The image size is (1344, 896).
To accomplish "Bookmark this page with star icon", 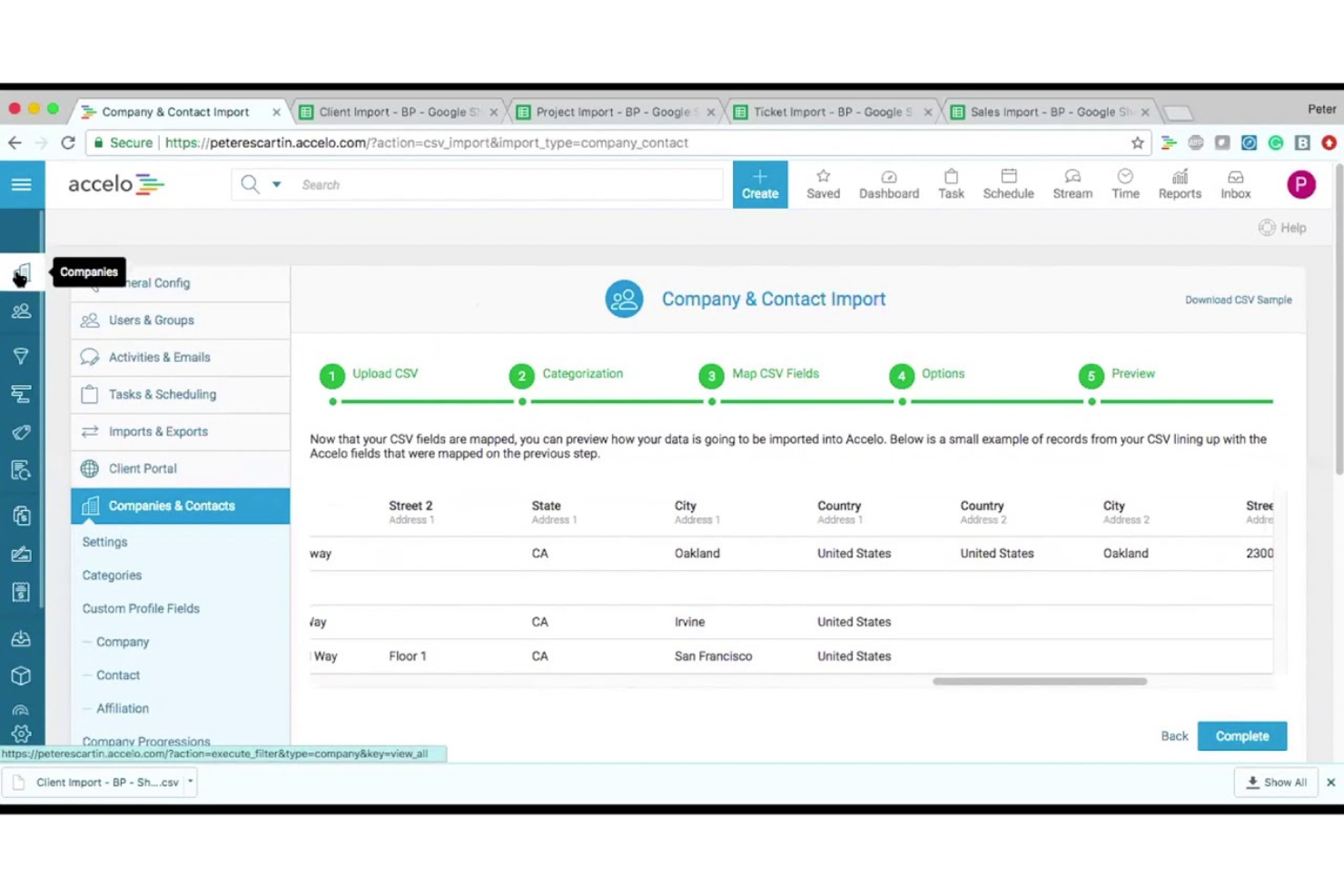I will click(1137, 143).
